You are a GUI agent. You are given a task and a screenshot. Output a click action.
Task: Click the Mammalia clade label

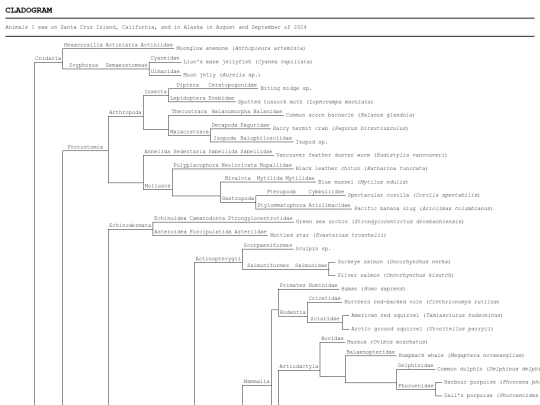coord(257,381)
